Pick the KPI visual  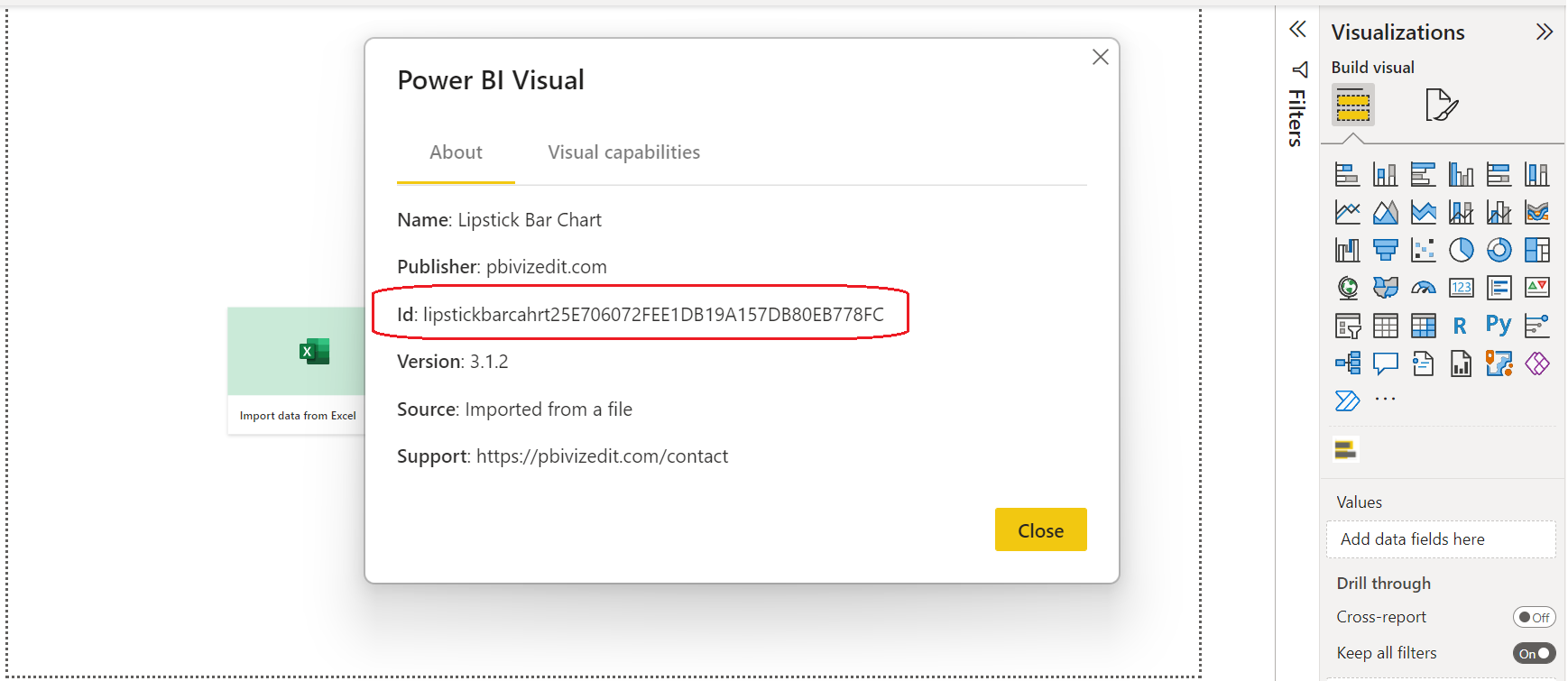[1536, 288]
